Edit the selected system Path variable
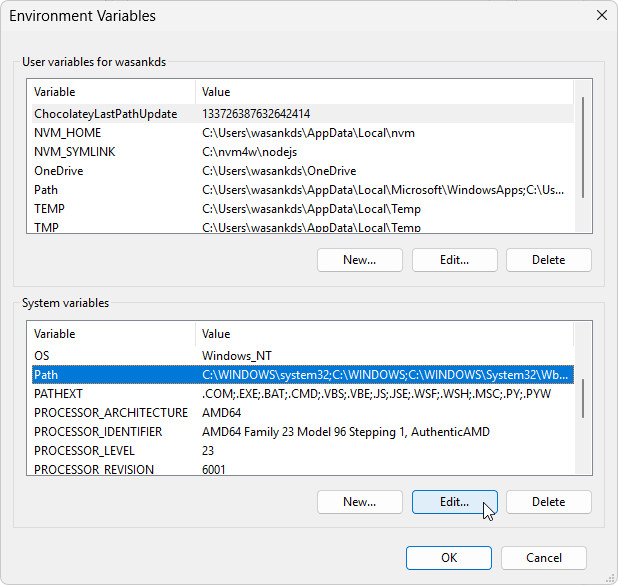Screen dimensions: 618x585 (454, 502)
